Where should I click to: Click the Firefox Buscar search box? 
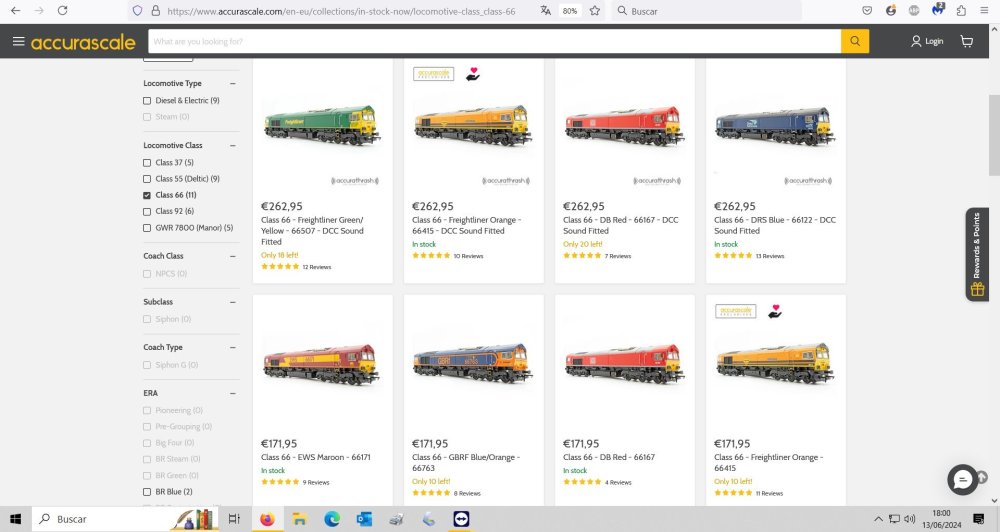[706, 11]
